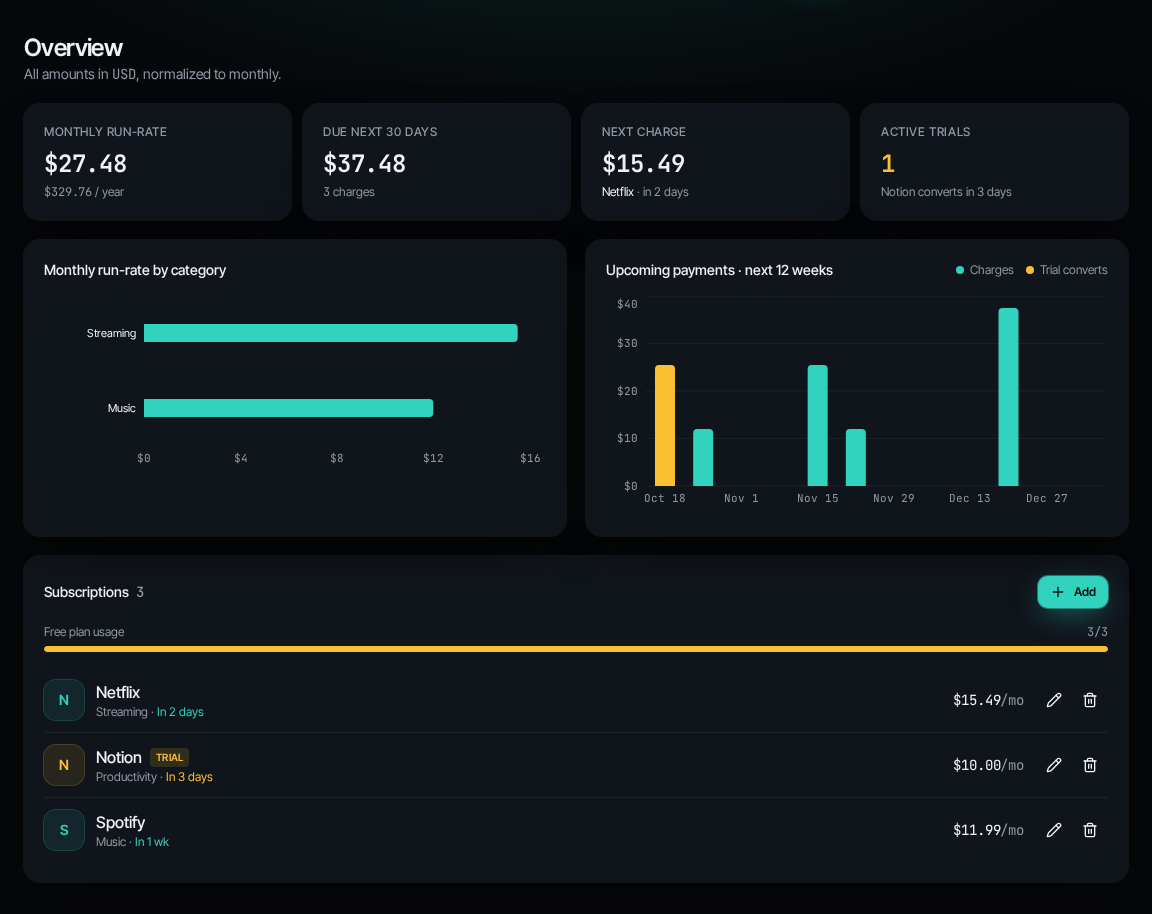Click 'Monthly run-rate by category' chart title
Image resolution: width=1152 pixels, height=914 pixels.
[135, 270]
